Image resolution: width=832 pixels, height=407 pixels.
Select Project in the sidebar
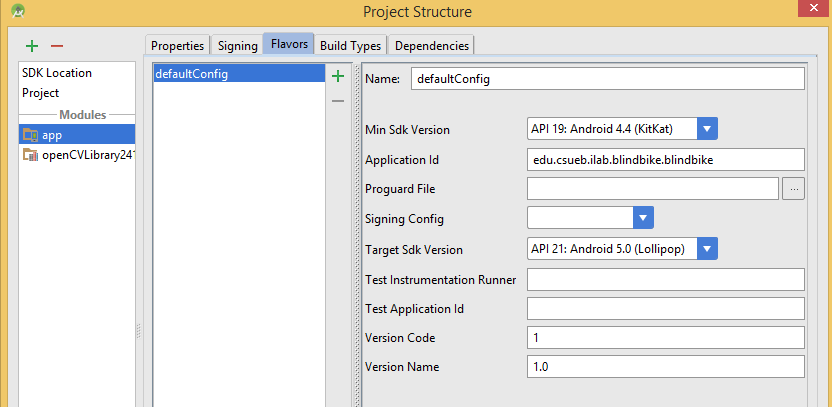[41, 93]
